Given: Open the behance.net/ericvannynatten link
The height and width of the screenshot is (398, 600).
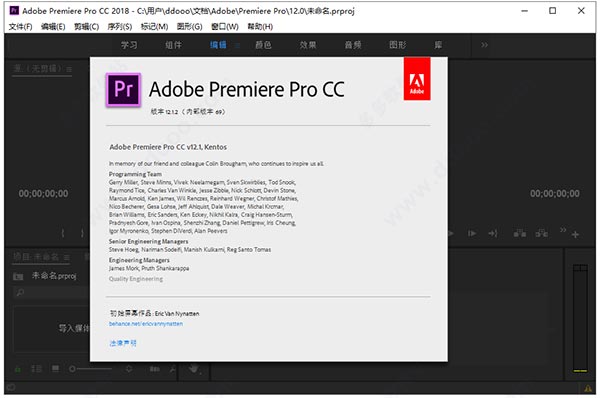Looking at the screenshot, I should point(146,324).
